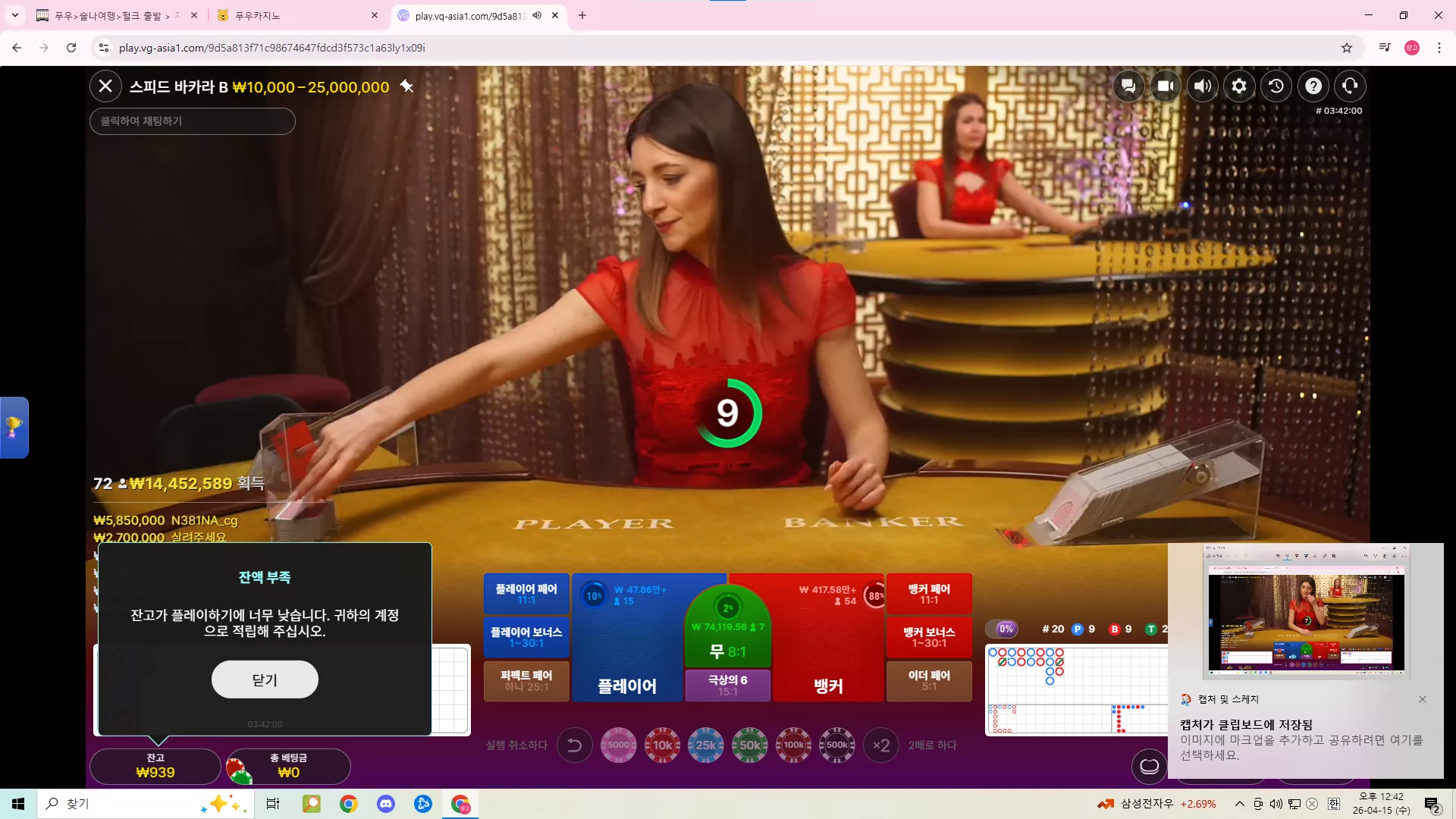
Task: Open the 총 베팅금 total bet panel
Action: tap(289, 766)
